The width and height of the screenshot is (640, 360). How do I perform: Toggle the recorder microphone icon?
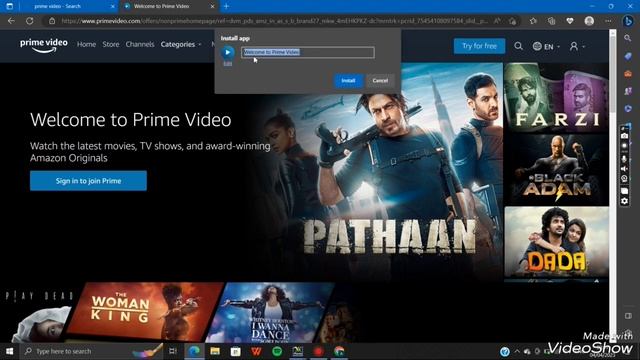pyautogui.click(x=624, y=158)
